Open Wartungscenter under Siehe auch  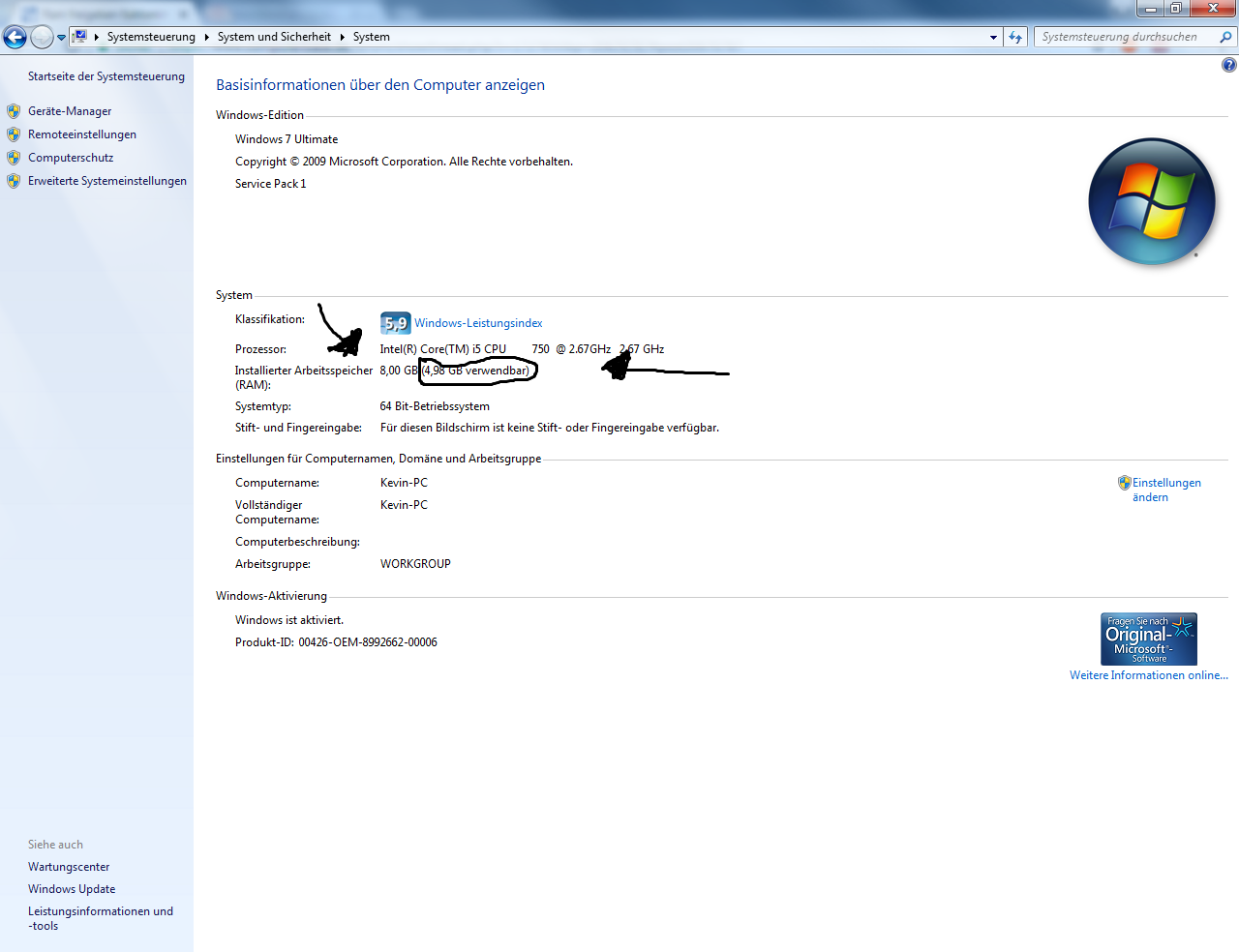point(69,867)
